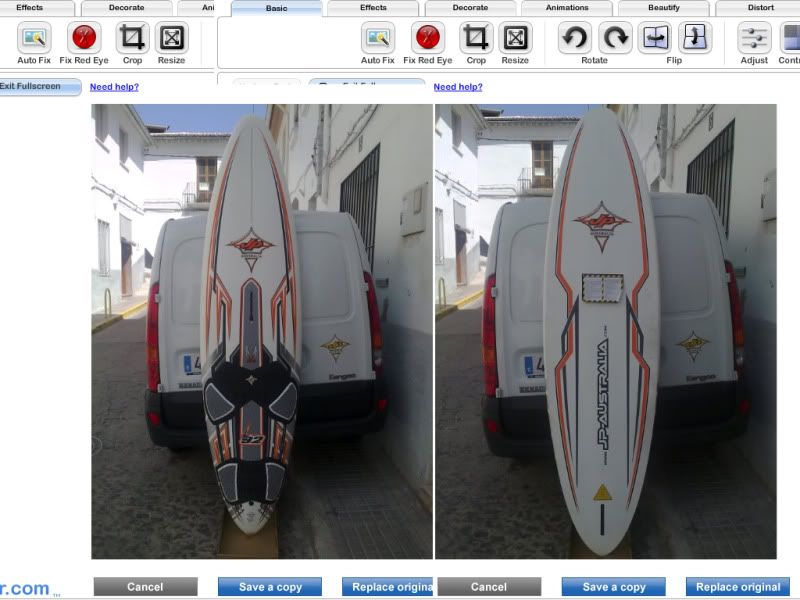Select the Crop tool in the right editor
This screenshot has width=800, height=600.
tap(477, 38)
